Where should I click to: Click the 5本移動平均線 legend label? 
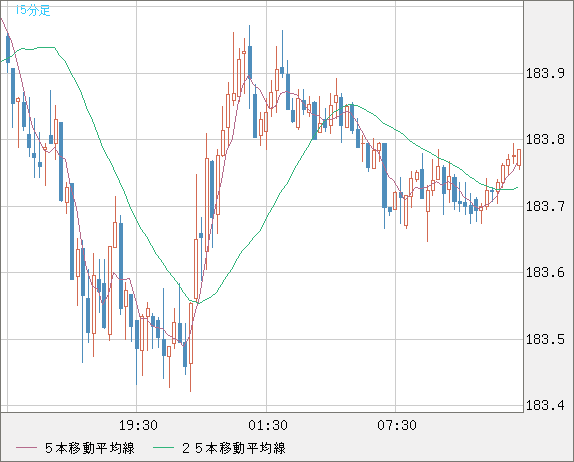[x=90, y=448]
